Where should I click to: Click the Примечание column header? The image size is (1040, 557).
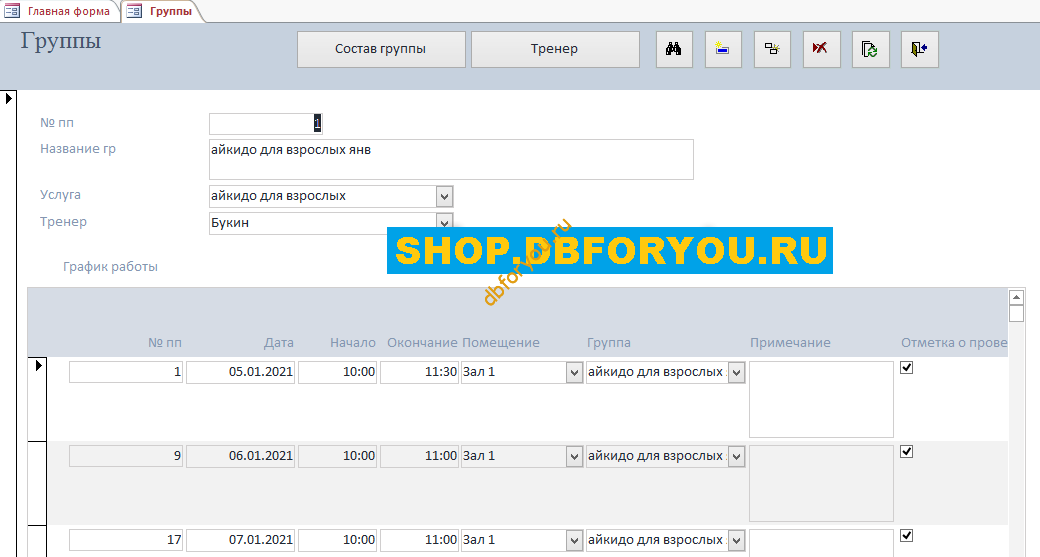(x=790, y=343)
